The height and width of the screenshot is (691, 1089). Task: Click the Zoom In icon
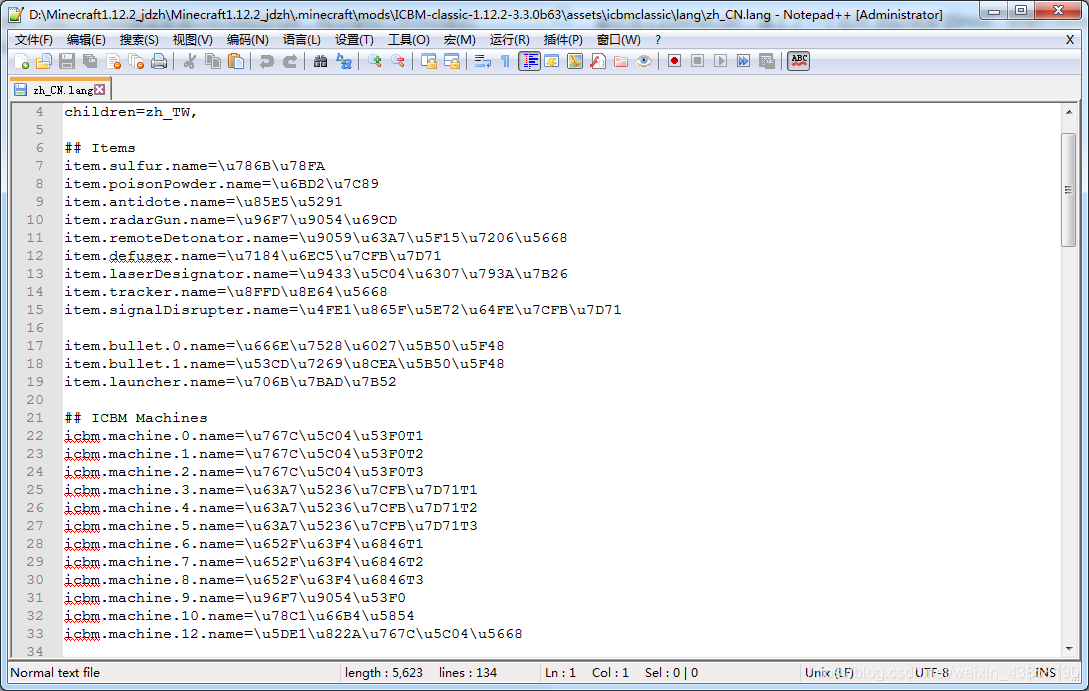[x=374, y=62]
